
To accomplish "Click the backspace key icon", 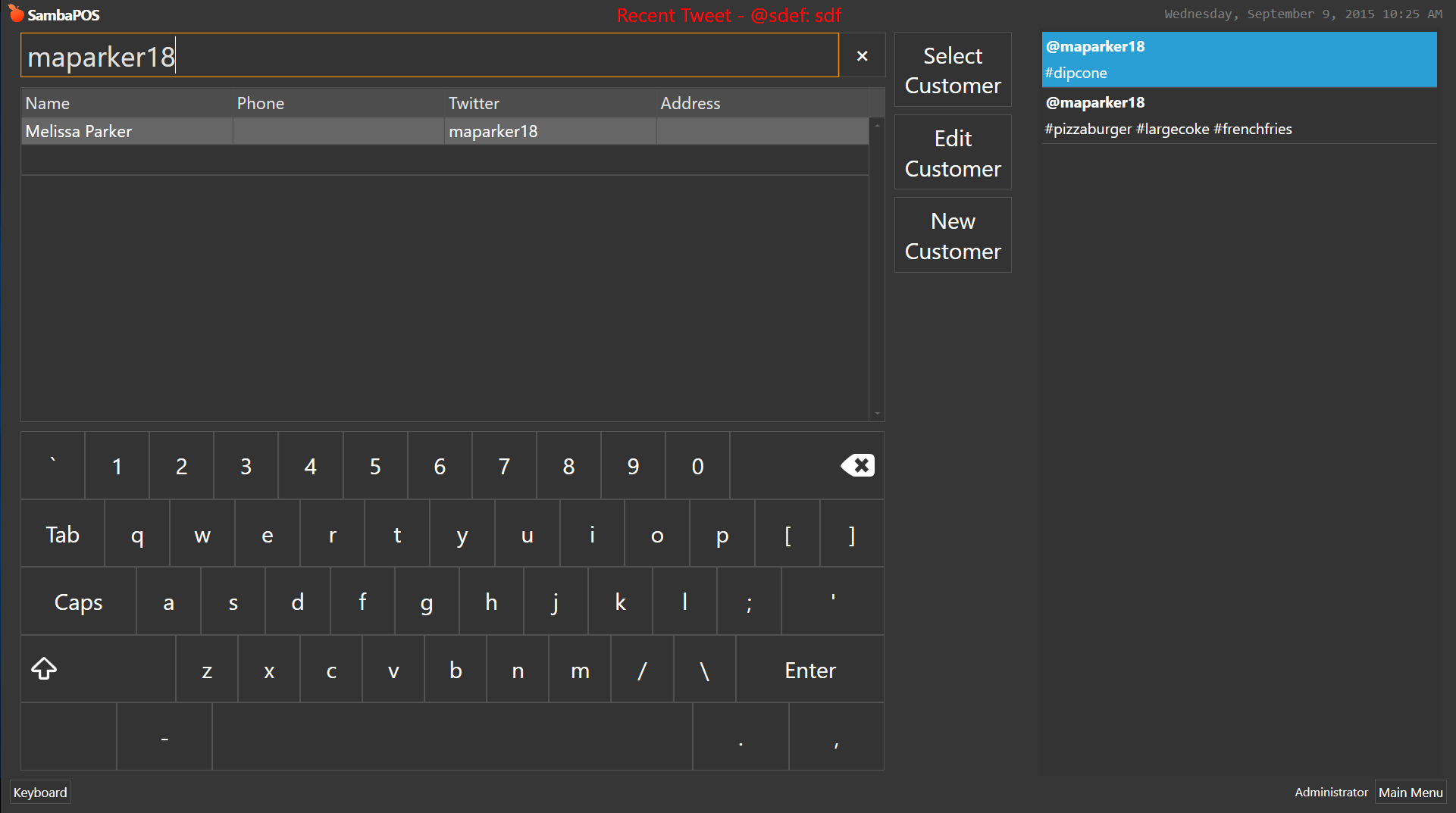I will [857, 465].
